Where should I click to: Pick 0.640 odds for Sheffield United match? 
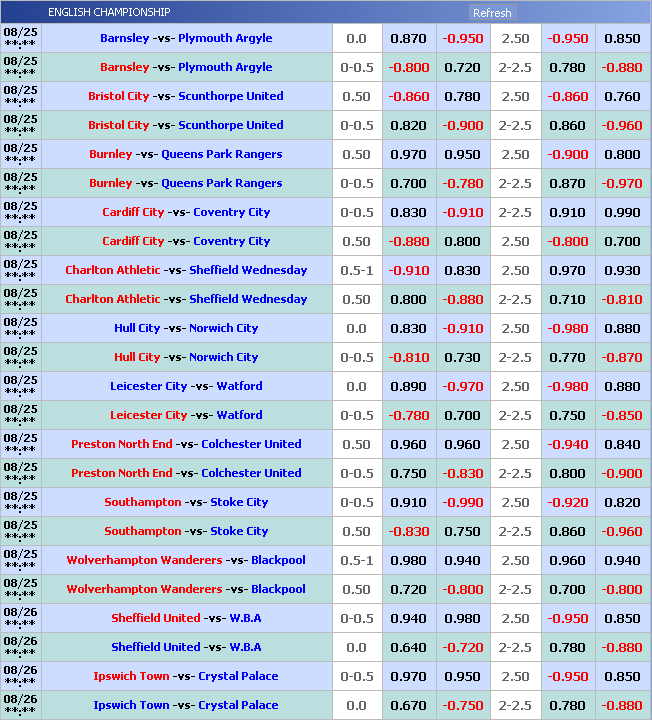point(408,648)
